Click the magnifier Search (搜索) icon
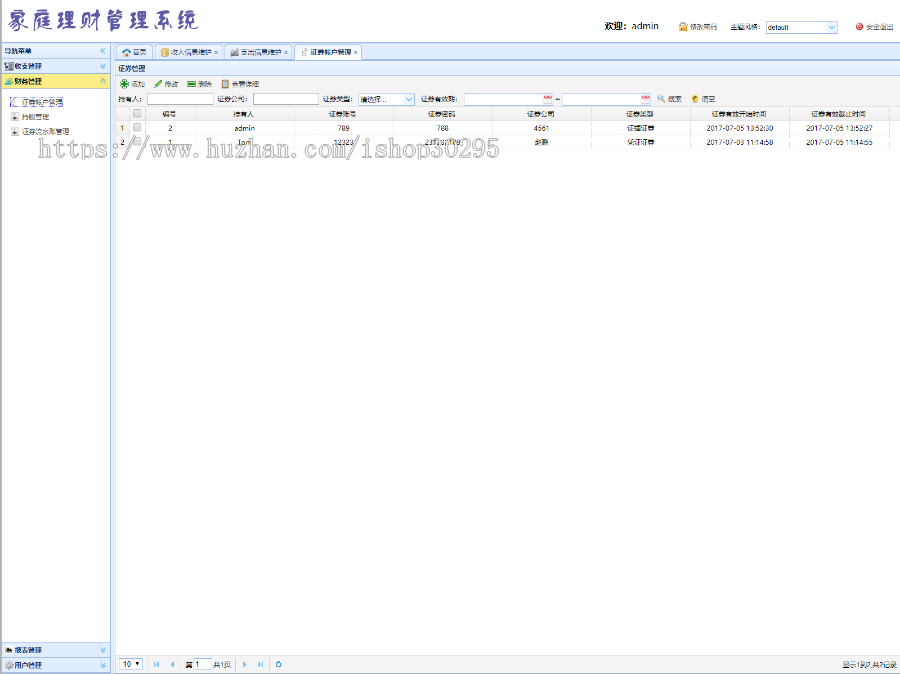This screenshot has height=674, width=900. coord(661,99)
